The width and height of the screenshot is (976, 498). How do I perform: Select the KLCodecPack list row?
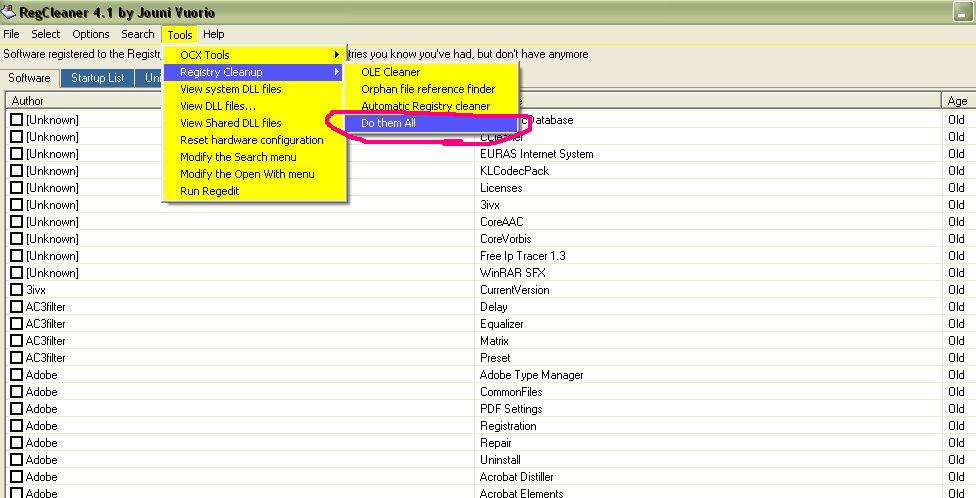coord(514,171)
